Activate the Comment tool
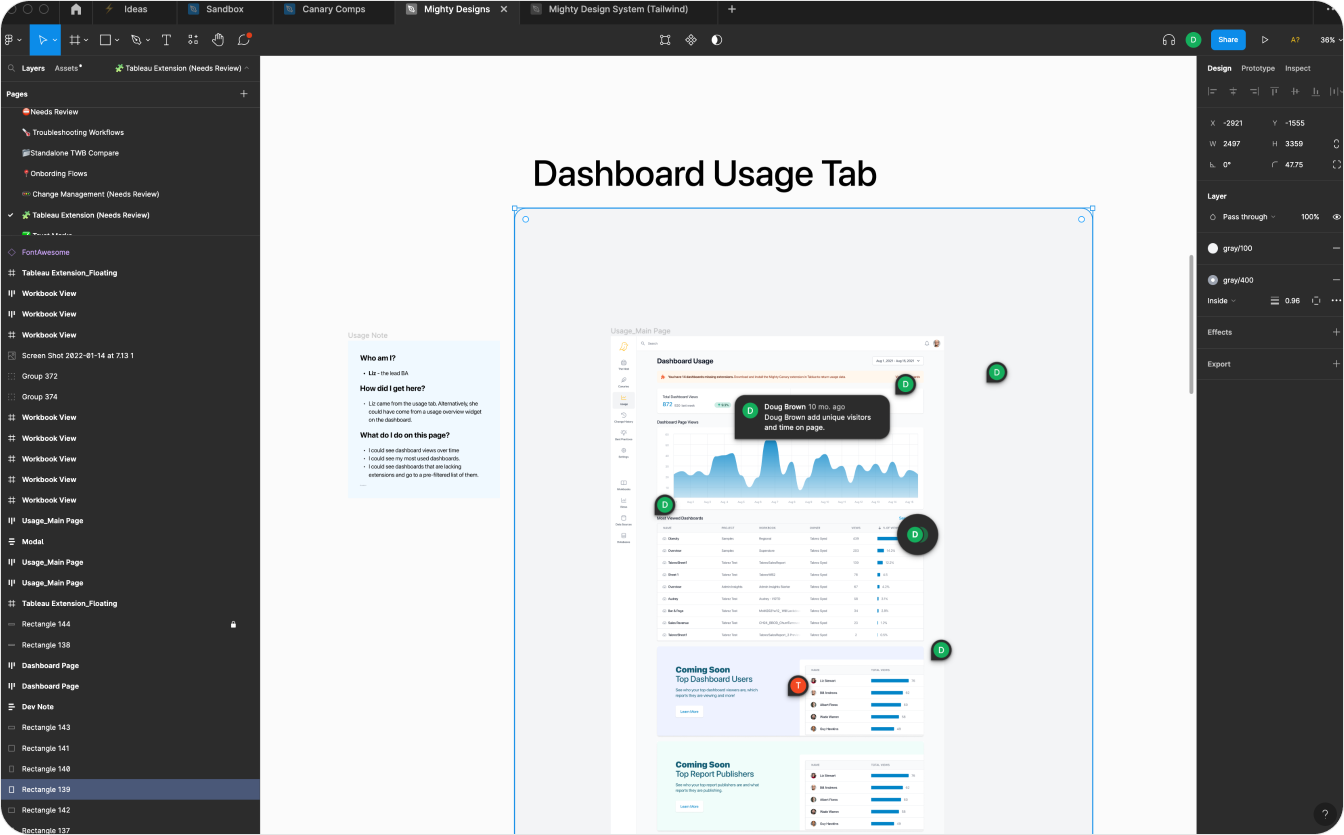Image resolution: width=1344 pixels, height=835 pixels. [244, 40]
